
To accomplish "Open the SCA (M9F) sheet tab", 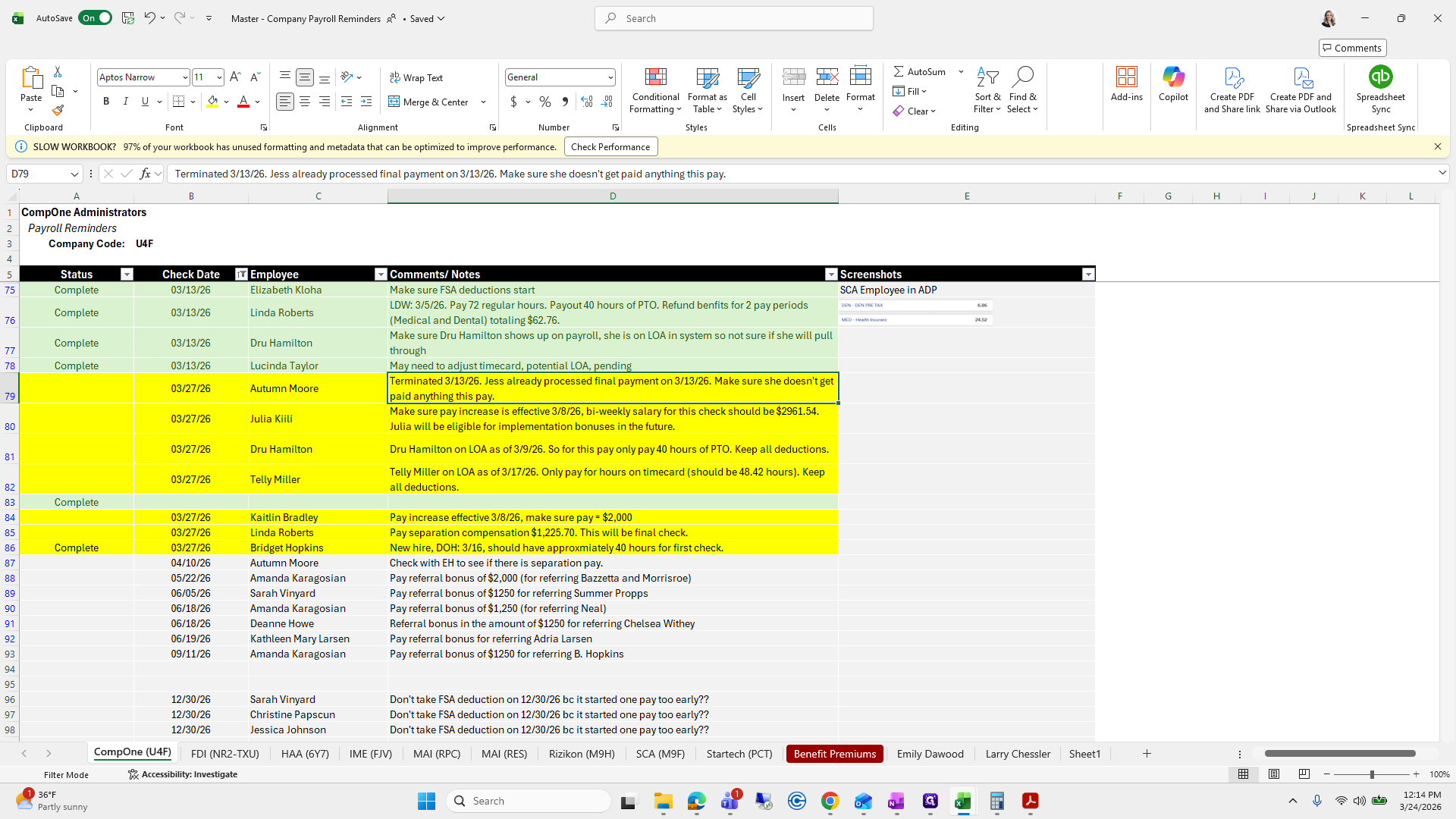I will (x=660, y=753).
